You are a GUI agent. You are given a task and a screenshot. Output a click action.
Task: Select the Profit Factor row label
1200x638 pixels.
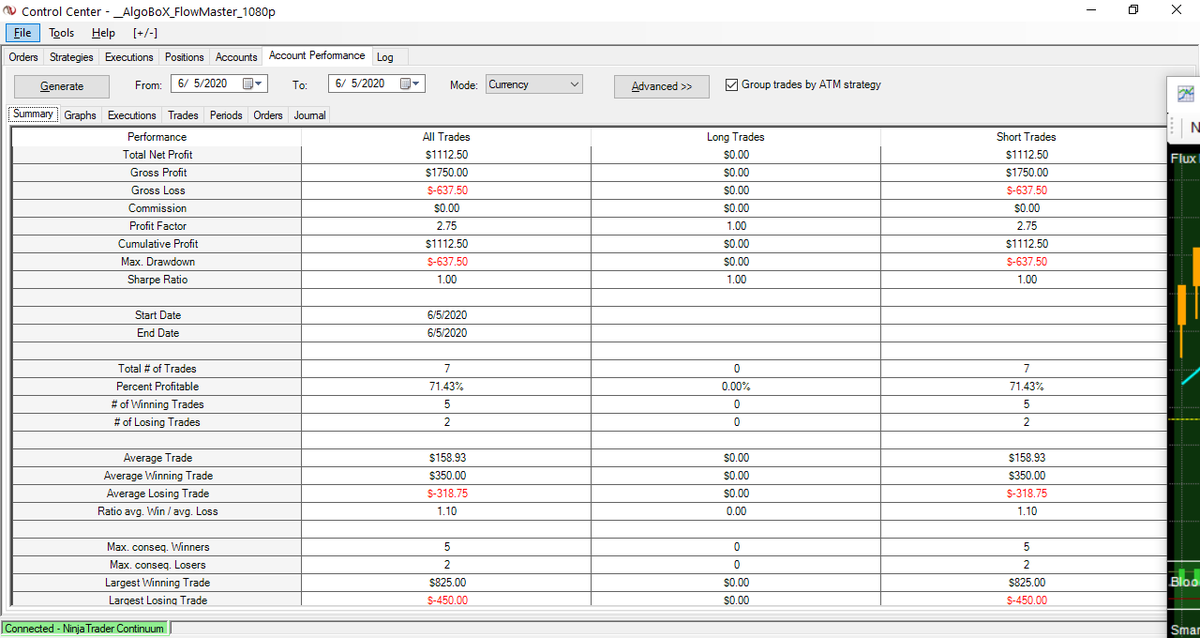pos(158,226)
